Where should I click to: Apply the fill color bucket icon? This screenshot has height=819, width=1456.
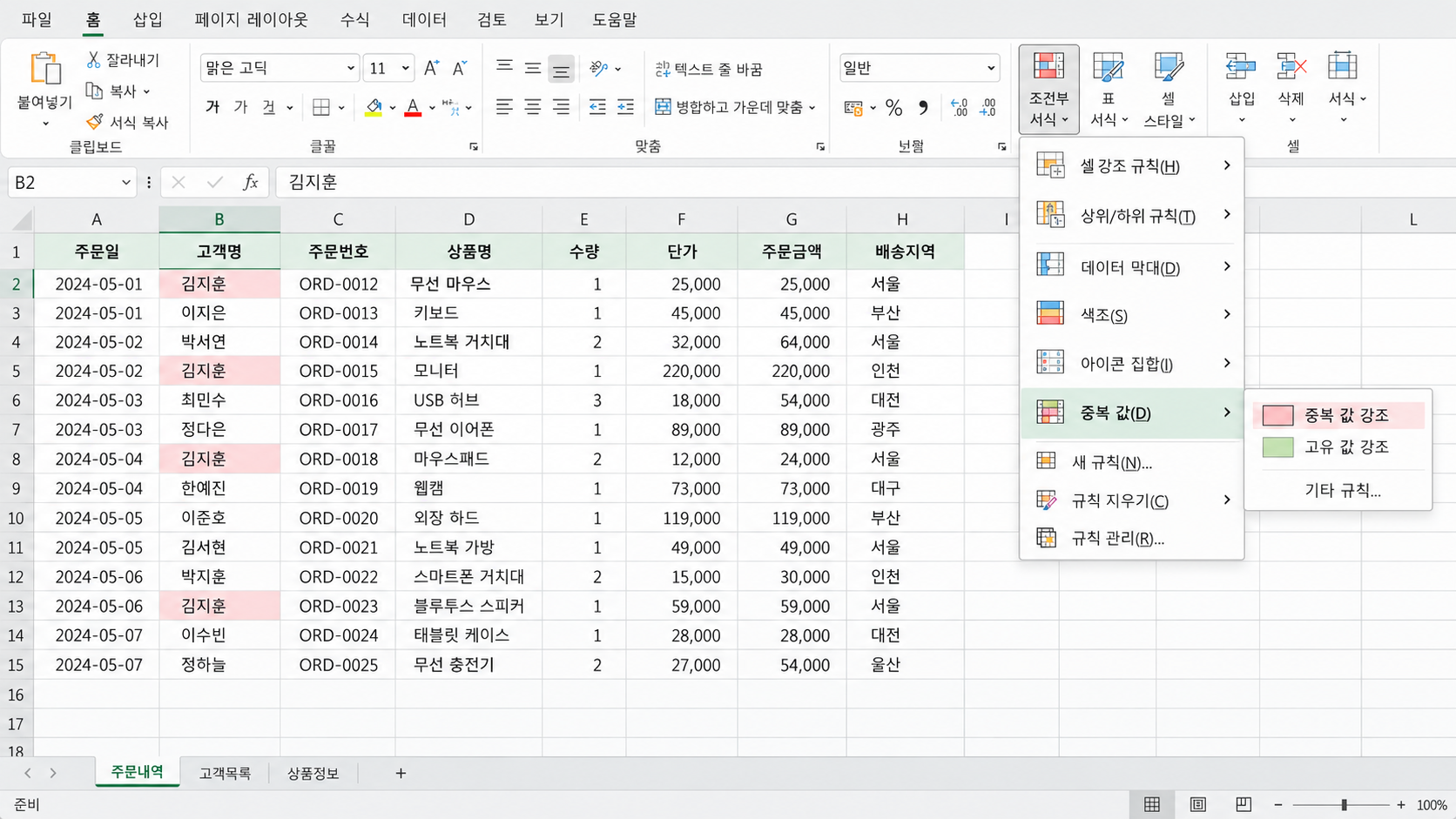tap(374, 107)
